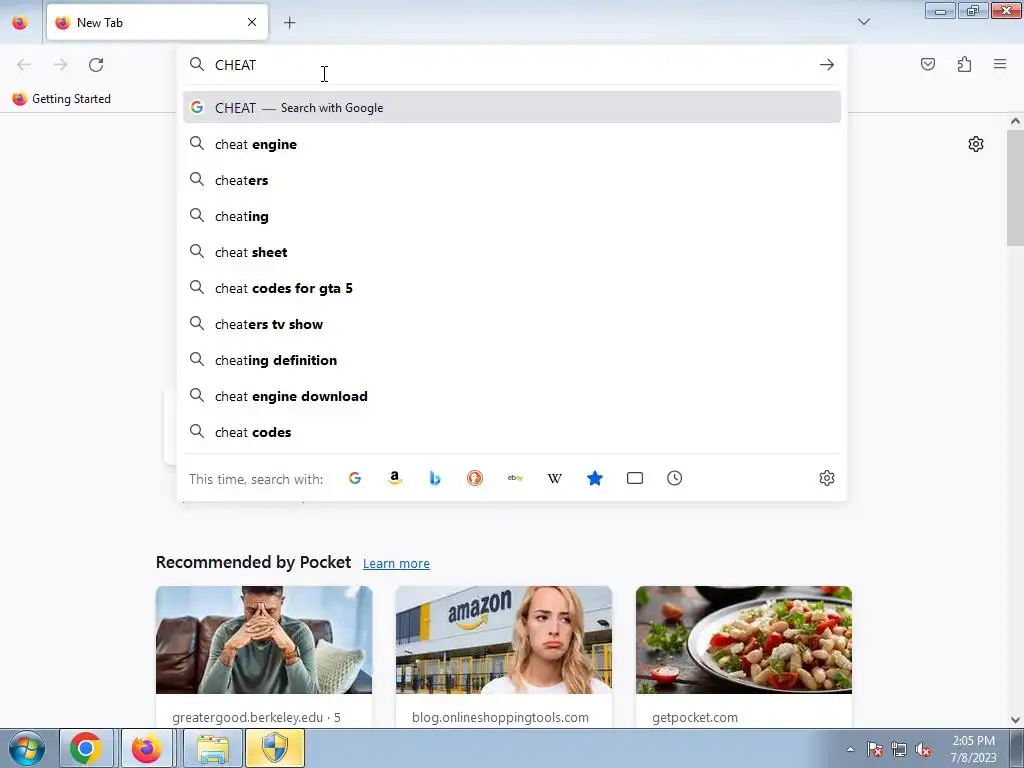Search with Google one-off icon
1024x768 pixels.
tap(355, 478)
